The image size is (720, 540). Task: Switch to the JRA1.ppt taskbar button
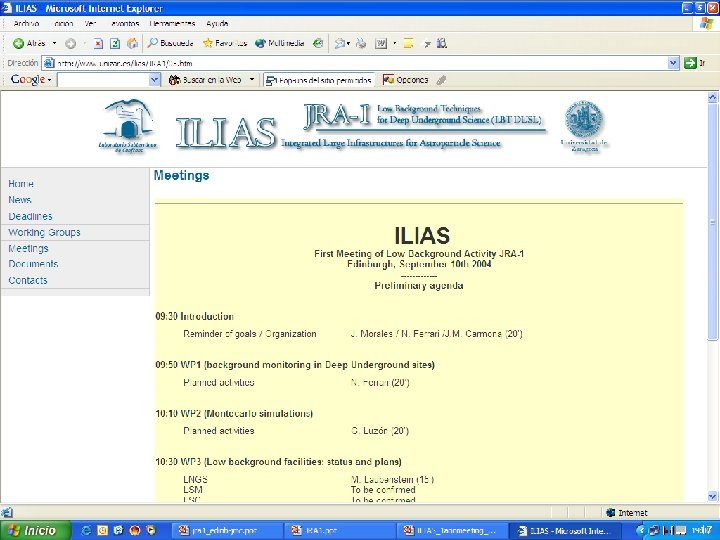coord(338,531)
